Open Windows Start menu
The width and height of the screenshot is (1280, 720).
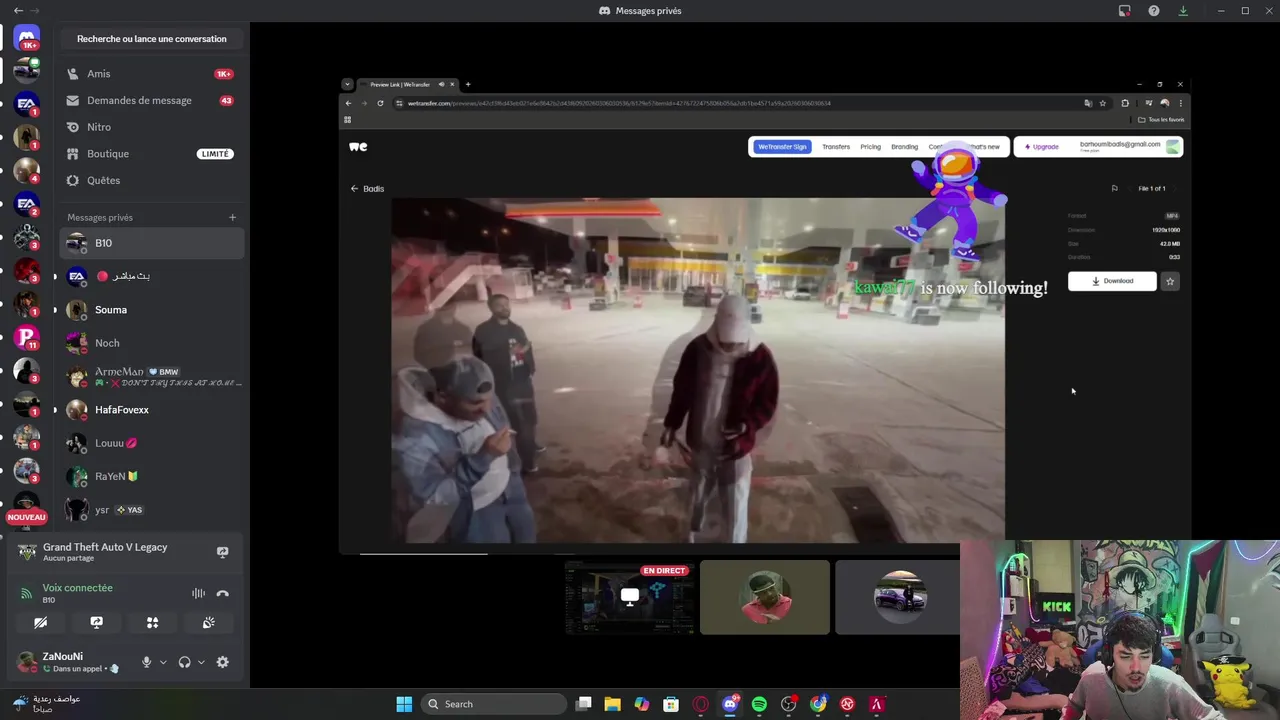coord(404,704)
